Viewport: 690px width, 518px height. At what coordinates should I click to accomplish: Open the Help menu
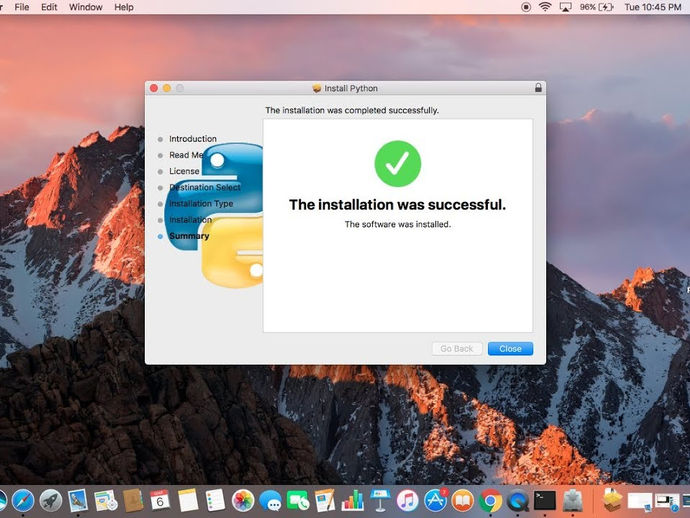(x=124, y=7)
